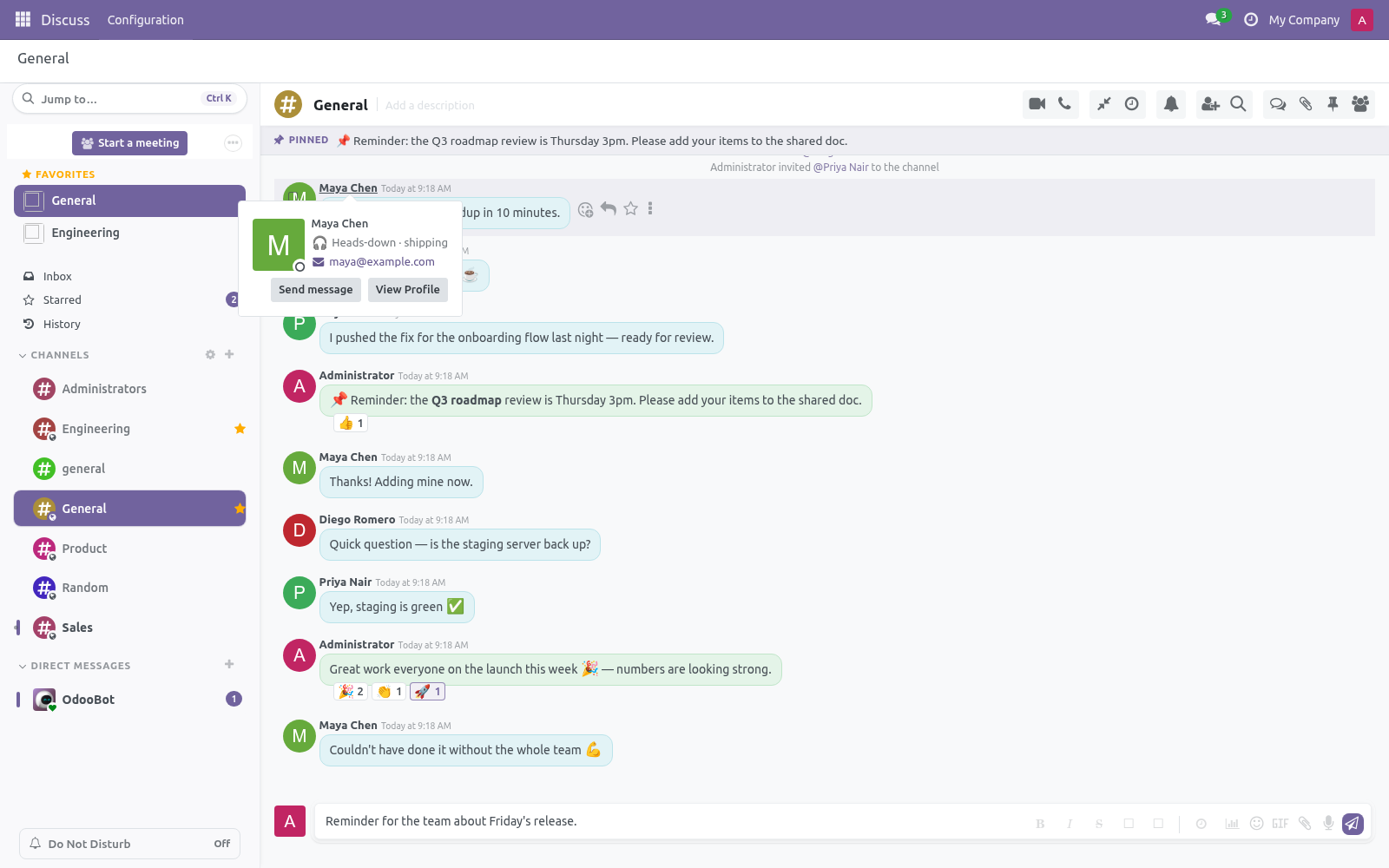Apply strikethrough formatting in composer
Viewport: 1389px width, 868px height.
(x=1099, y=824)
